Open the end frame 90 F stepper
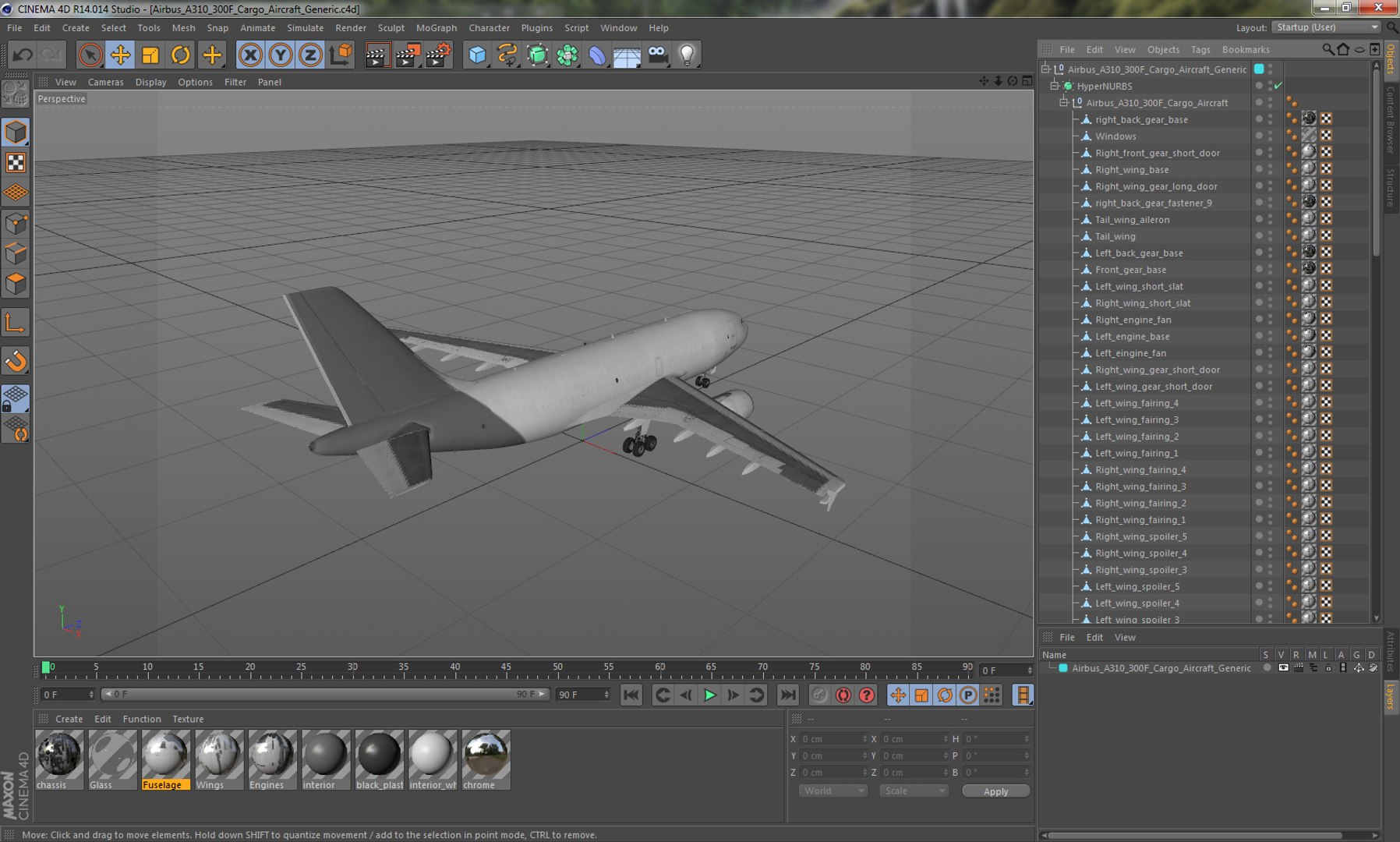 click(606, 694)
